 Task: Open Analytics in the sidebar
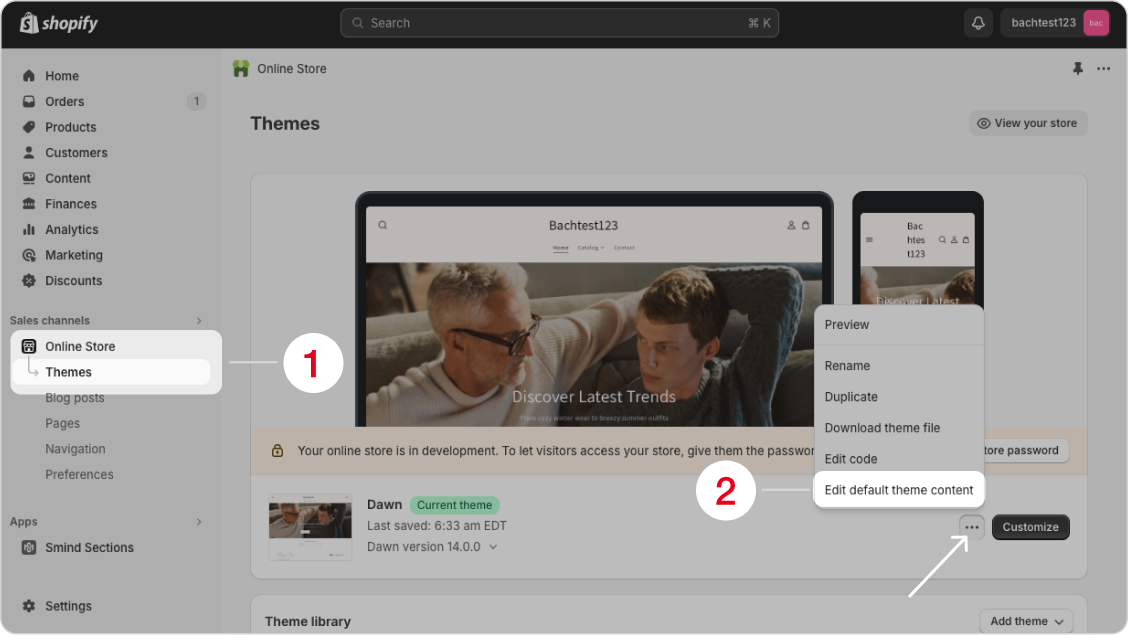(71, 229)
